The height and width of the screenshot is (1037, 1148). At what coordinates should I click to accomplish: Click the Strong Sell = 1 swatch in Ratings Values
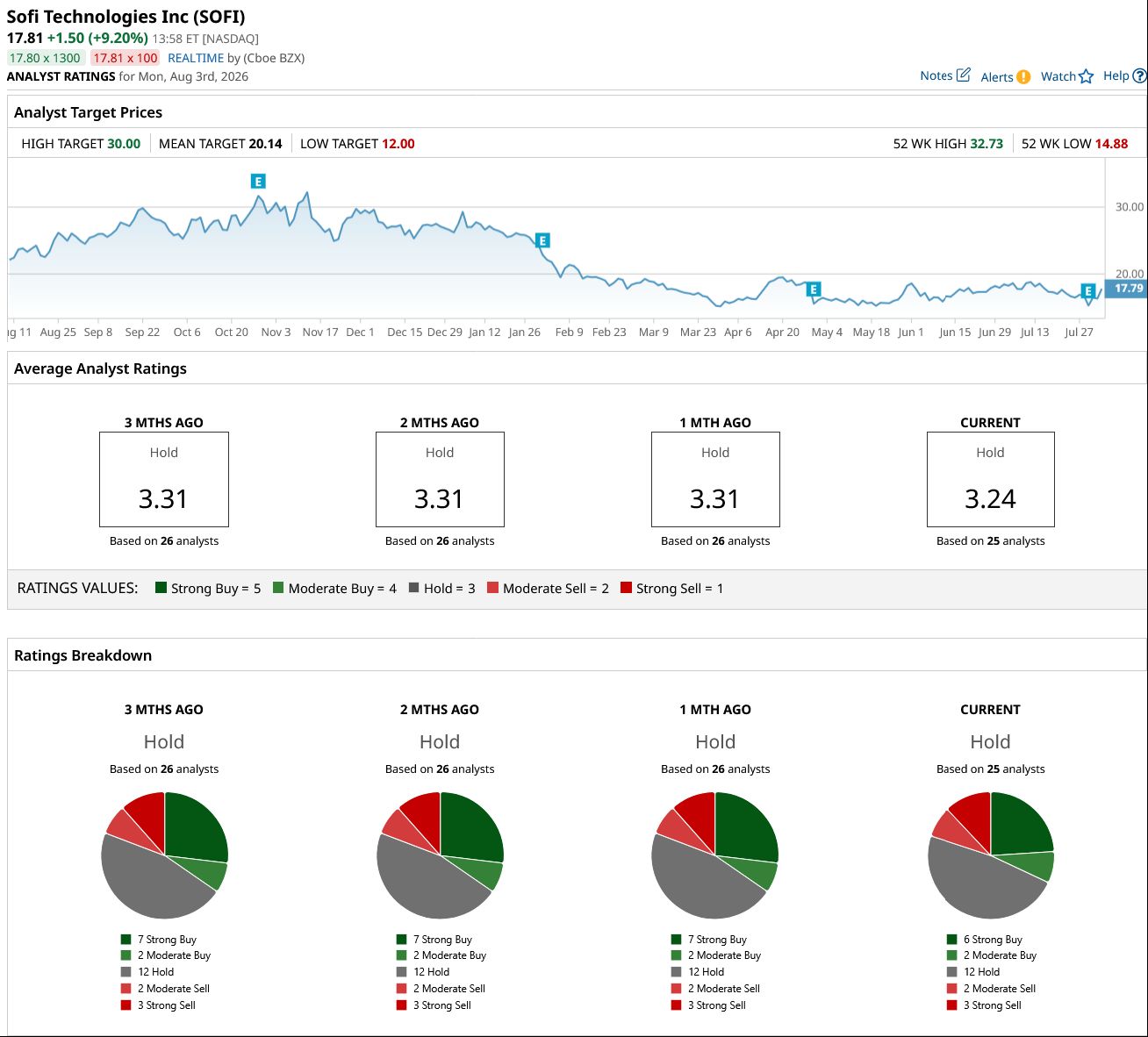(x=626, y=588)
